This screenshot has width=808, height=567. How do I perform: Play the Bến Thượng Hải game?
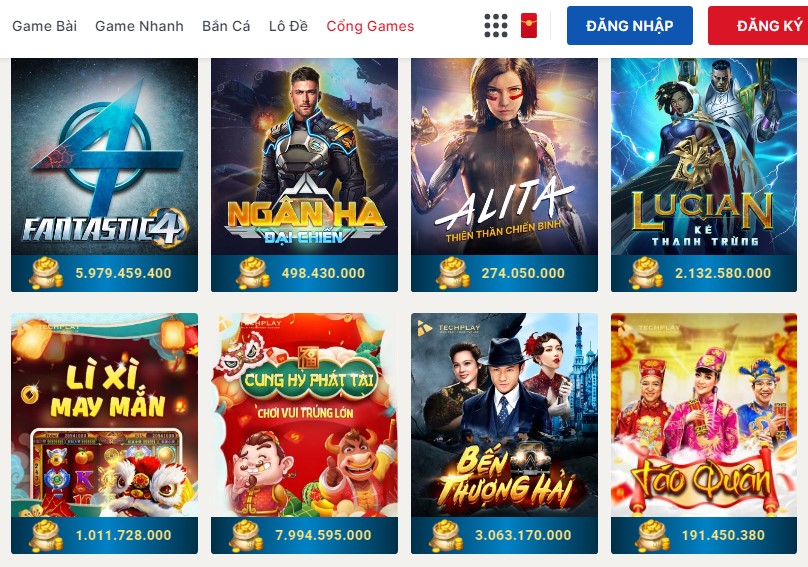pos(504,415)
